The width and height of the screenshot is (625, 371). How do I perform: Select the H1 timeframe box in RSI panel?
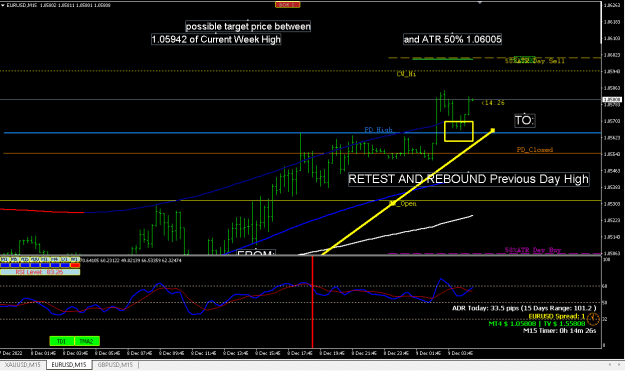tap(45, 259)
